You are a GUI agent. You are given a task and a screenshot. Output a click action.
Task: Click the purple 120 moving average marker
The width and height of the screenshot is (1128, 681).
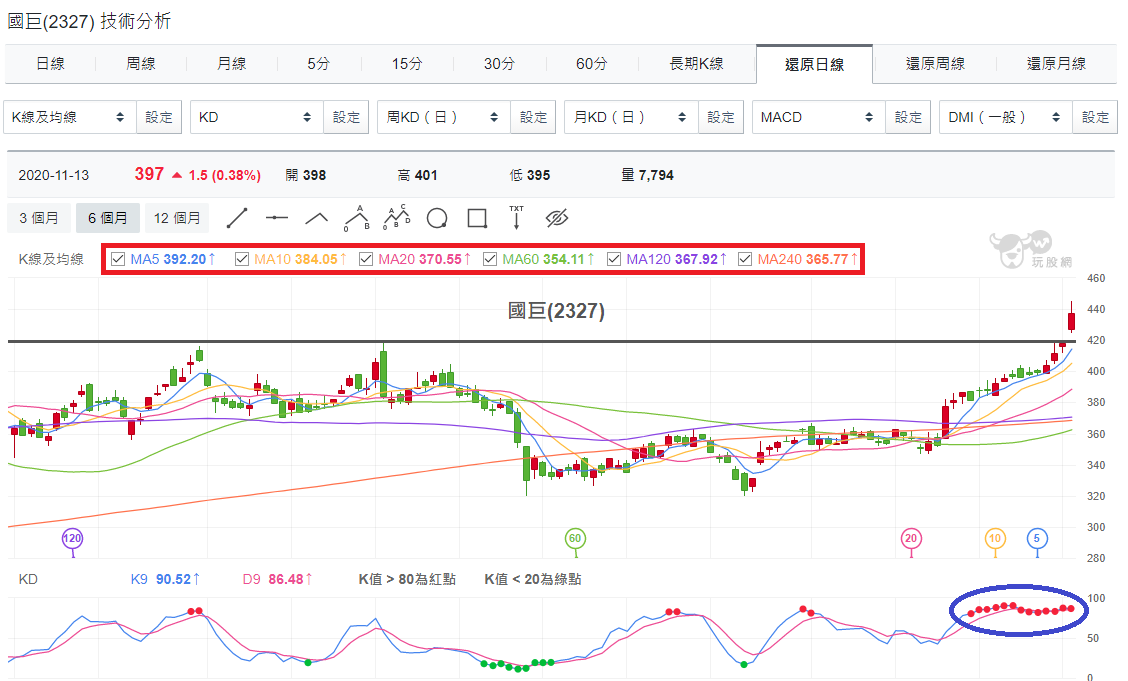click(x=72, y=538)
